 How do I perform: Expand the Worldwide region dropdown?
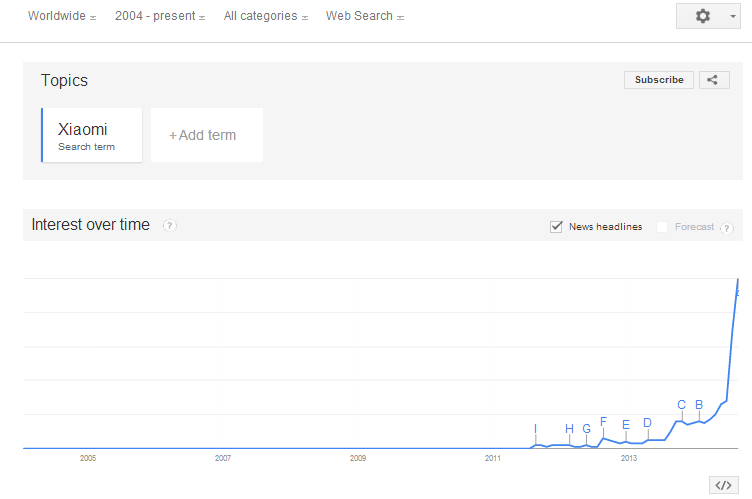pos(62,16)
